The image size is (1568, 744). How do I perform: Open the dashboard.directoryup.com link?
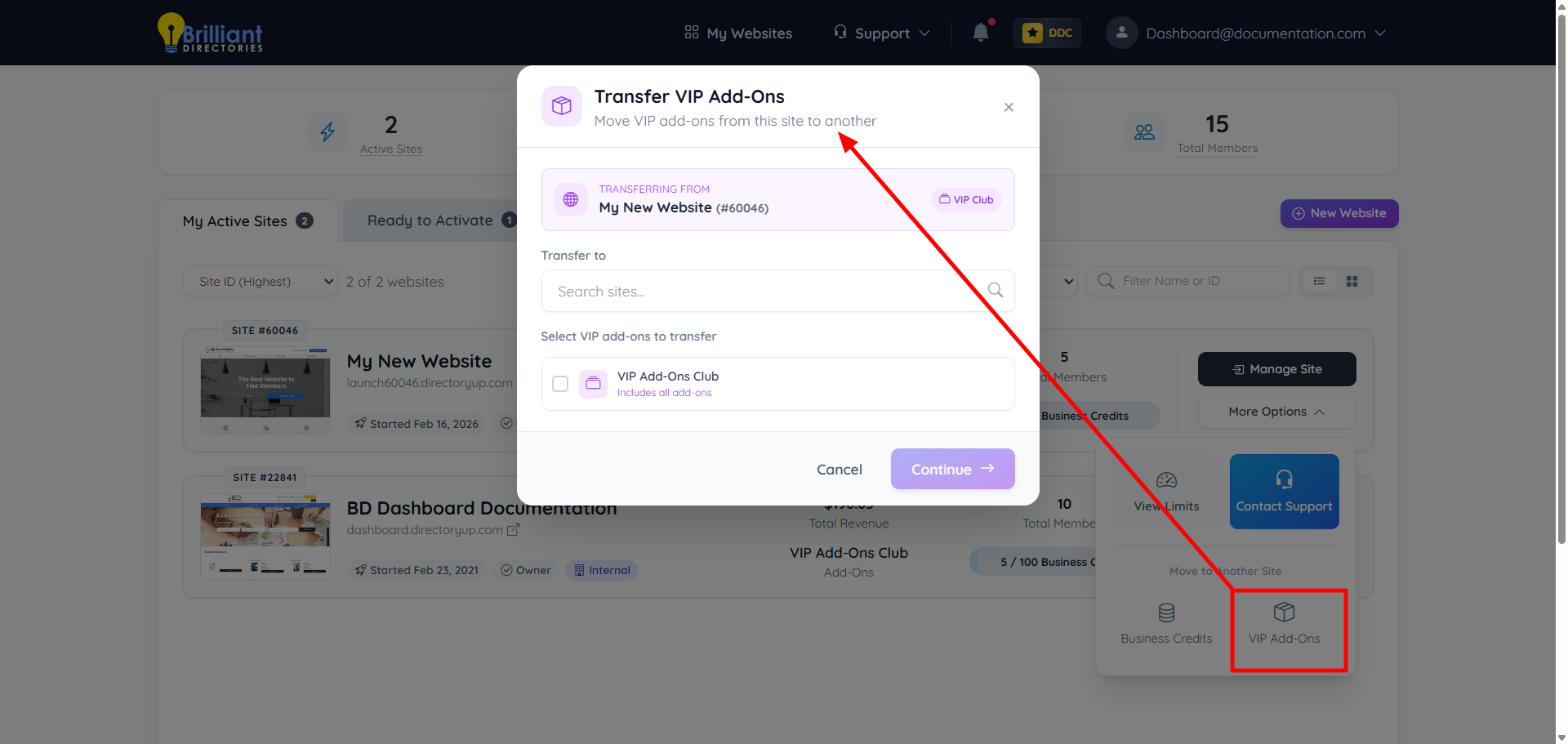pos(425,530)
